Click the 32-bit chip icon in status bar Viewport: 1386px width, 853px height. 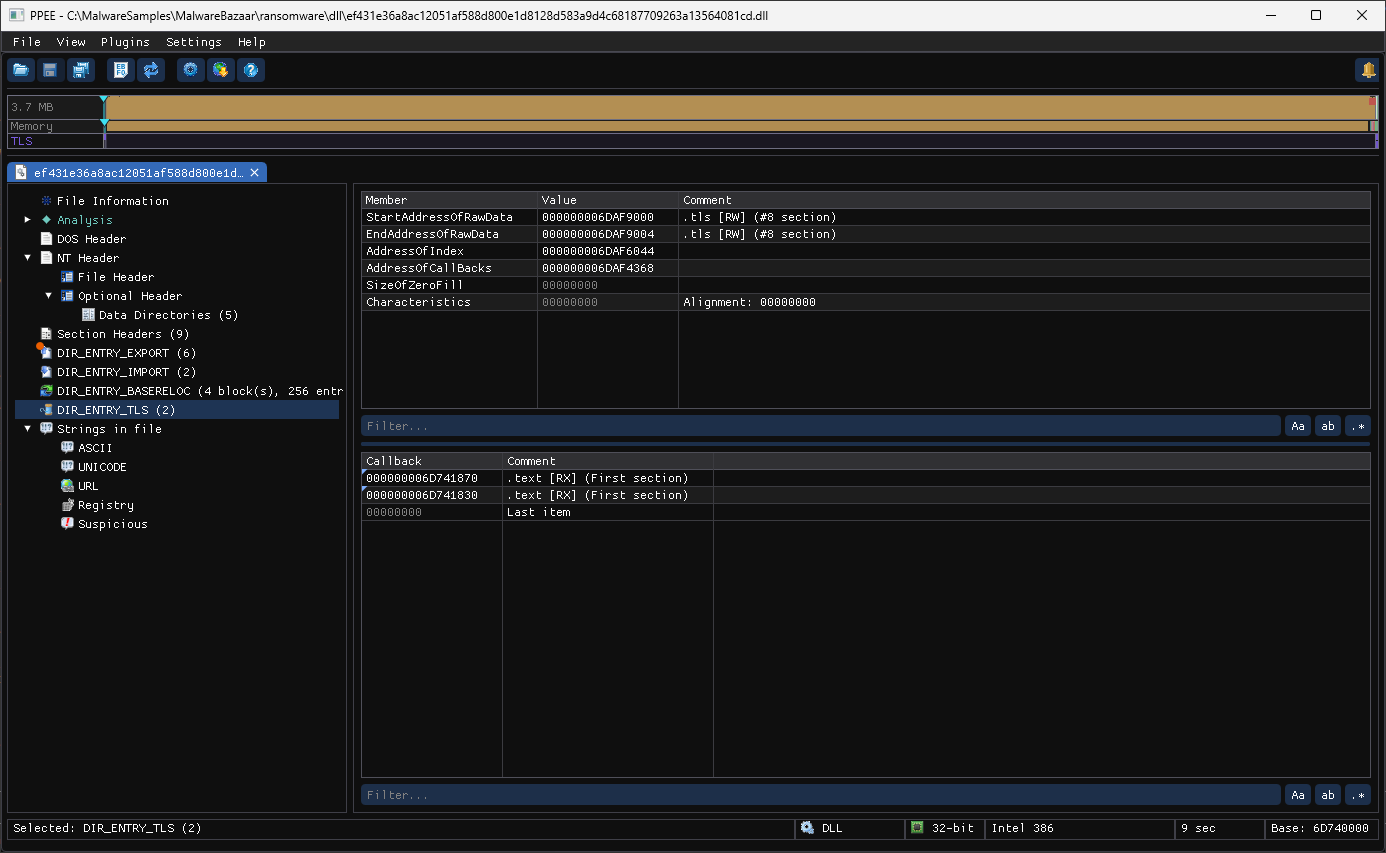coord(917,828)
